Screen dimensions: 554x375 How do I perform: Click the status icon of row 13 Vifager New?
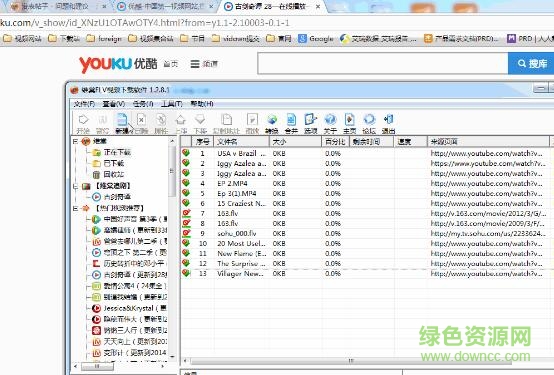point(186,273)
